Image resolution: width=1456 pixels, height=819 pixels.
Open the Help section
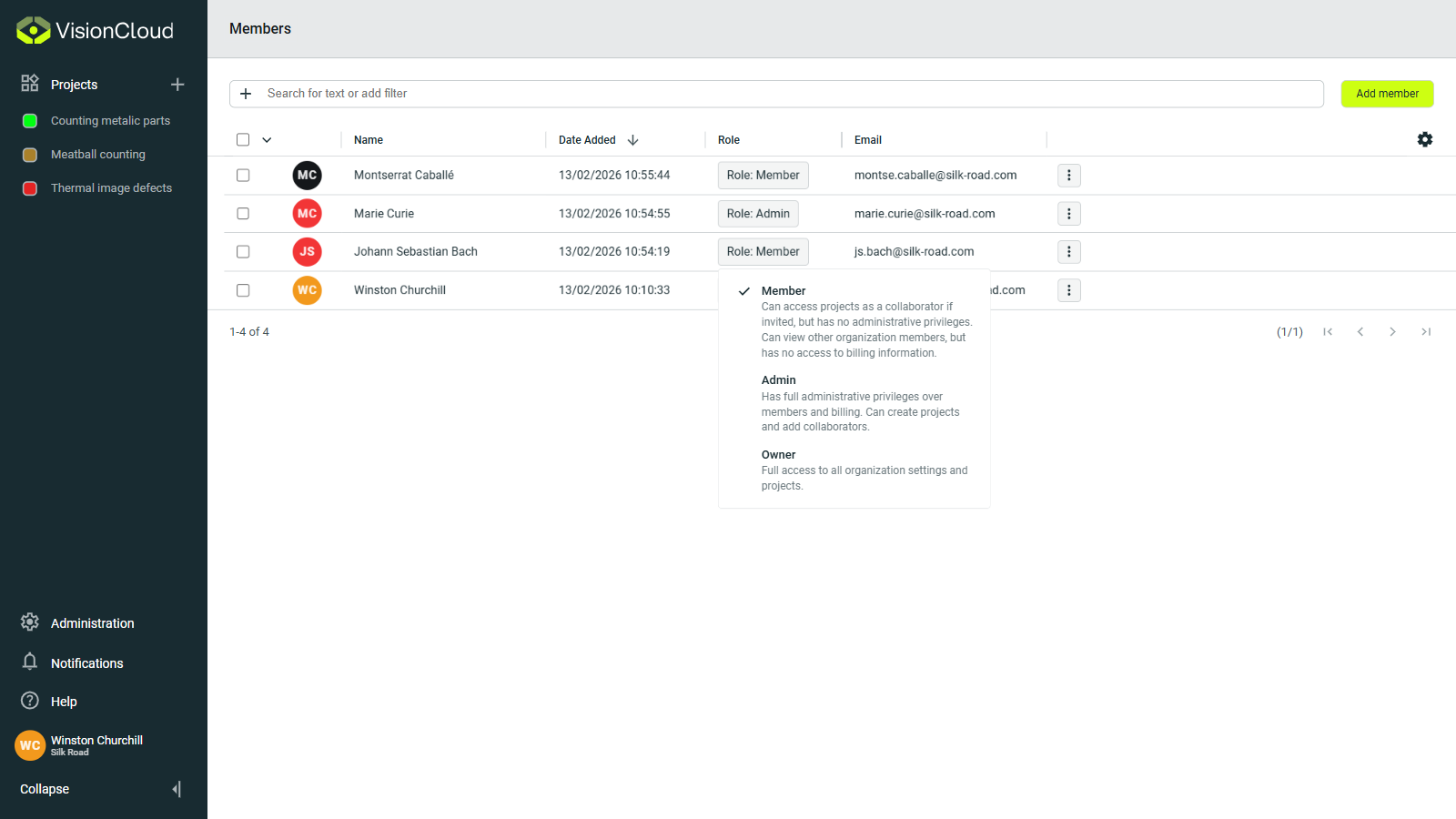pyautogui.click(x=63, y=701)
